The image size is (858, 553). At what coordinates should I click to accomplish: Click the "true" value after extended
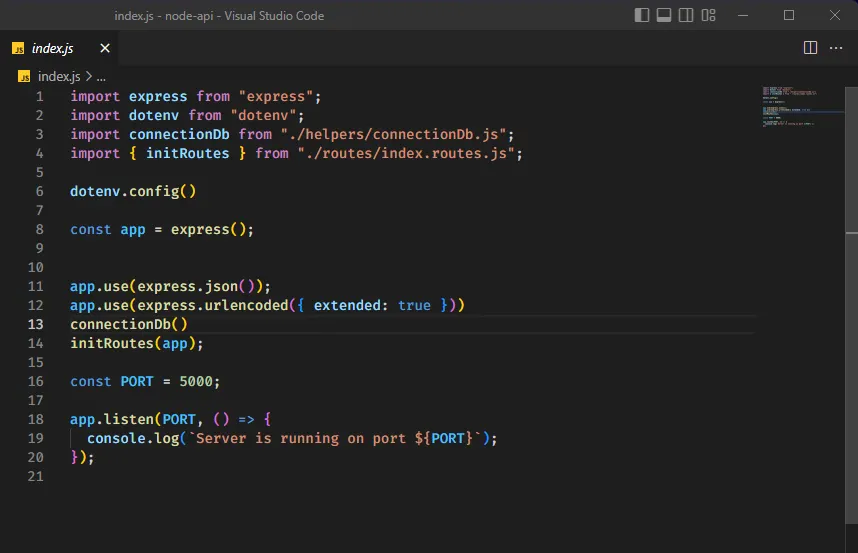tap(414, 305)
